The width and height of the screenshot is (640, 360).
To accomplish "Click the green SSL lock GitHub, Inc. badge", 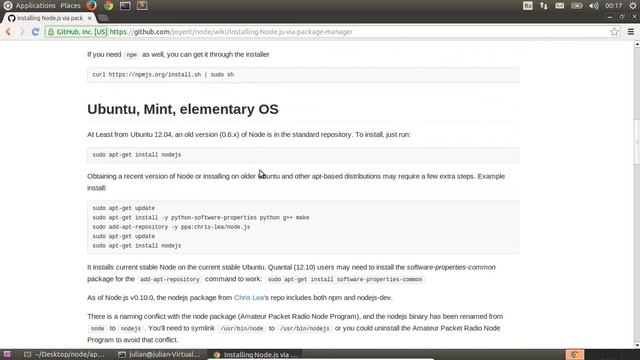I will point(78,32).
